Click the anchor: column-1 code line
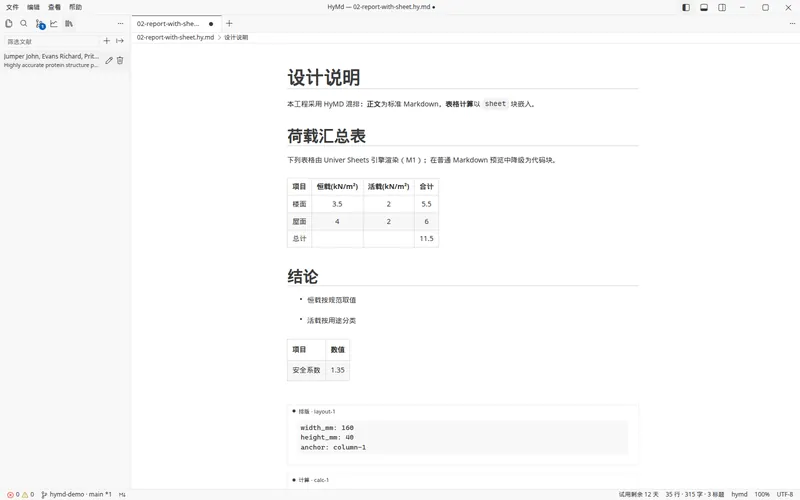This screenshot has height=500, width=800. pos(333,447)
